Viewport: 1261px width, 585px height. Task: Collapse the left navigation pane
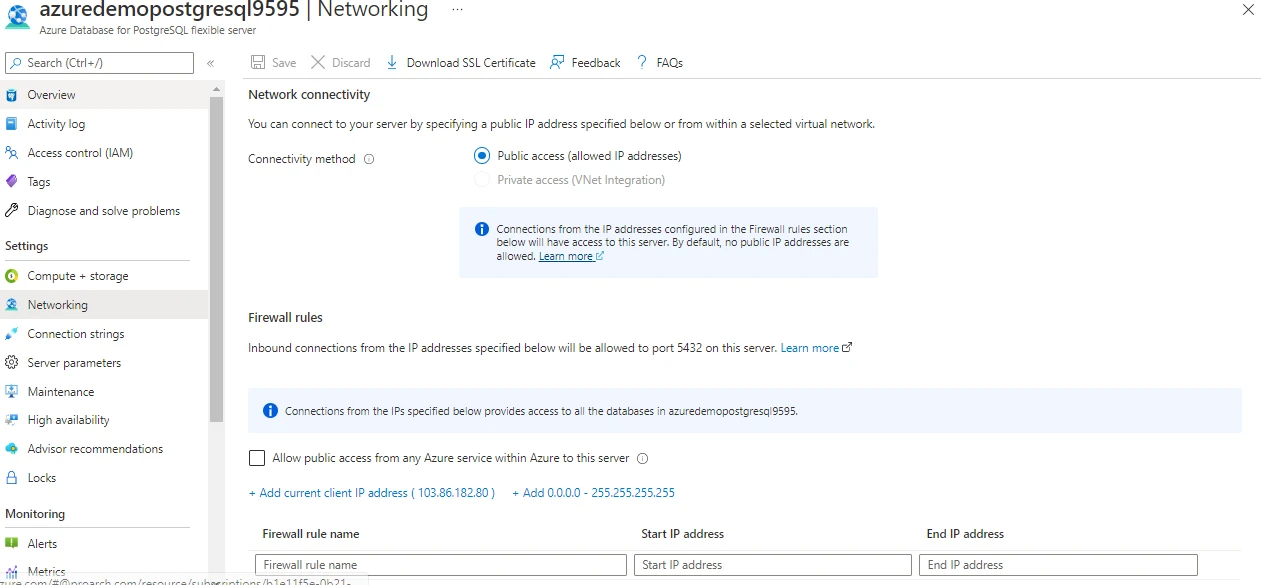[x=210, y=62]
